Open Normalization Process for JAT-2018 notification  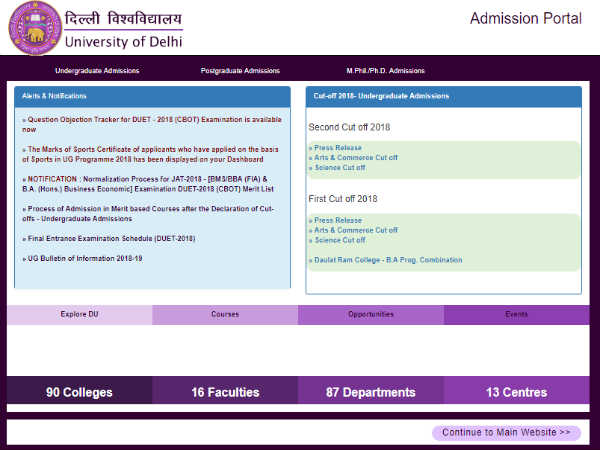point(148,184)
